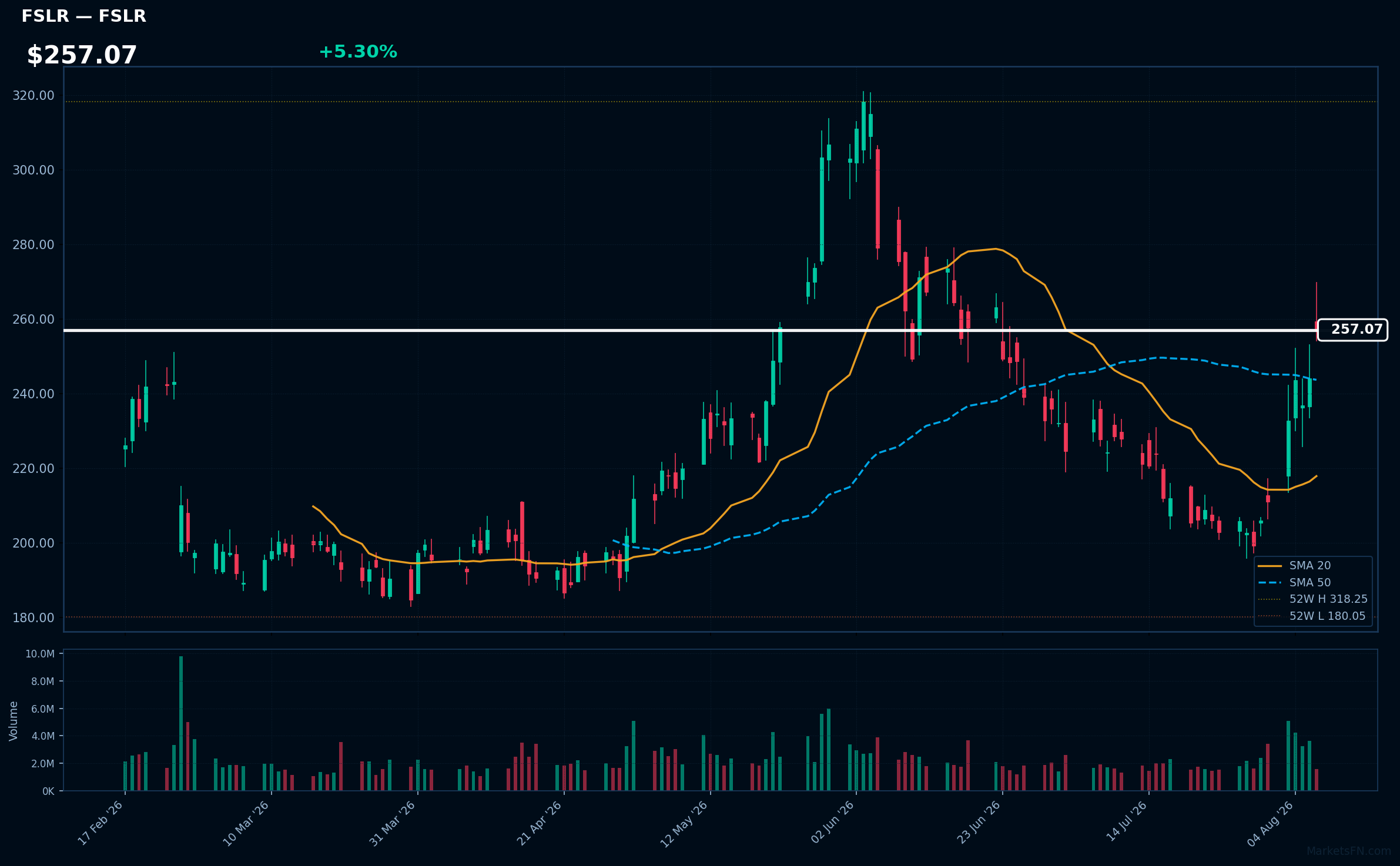Image resolution: width=1400 pixels, height=866 pixels.
Task: Click the 180.00 price axis label
Action: (x=34, y=618)
